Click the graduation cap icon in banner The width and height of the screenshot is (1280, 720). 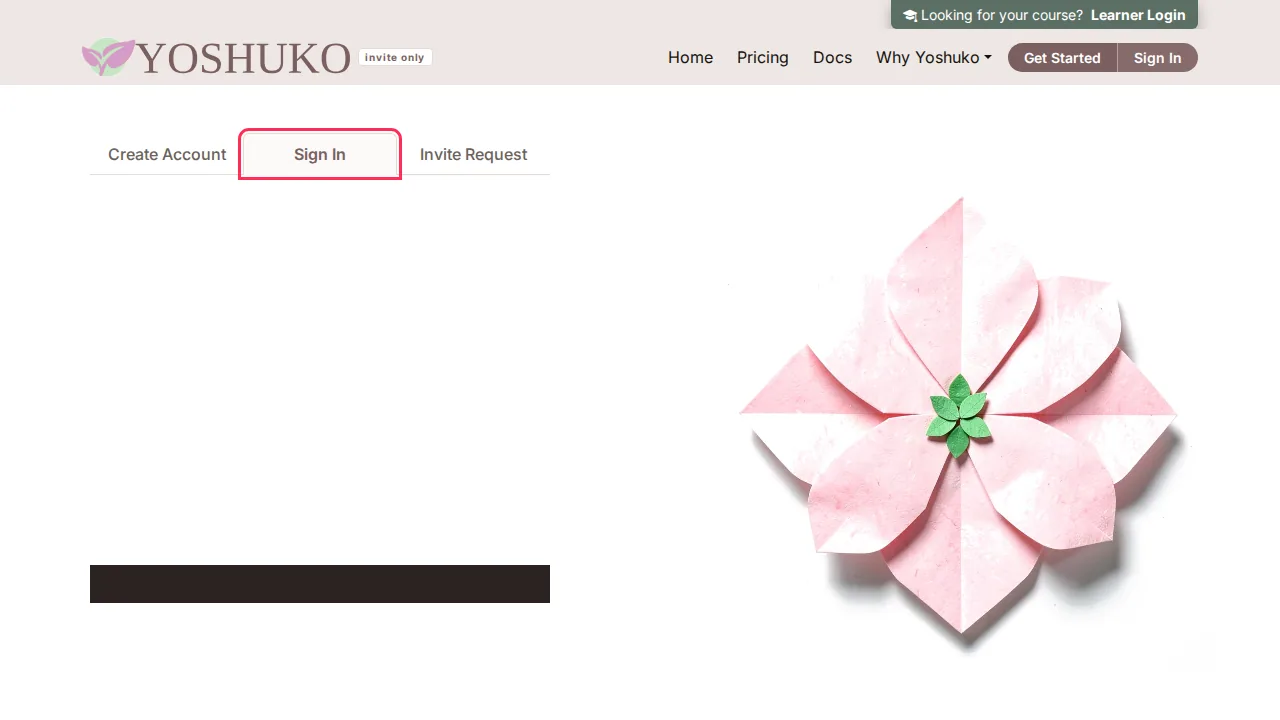[x=910, y=16]
